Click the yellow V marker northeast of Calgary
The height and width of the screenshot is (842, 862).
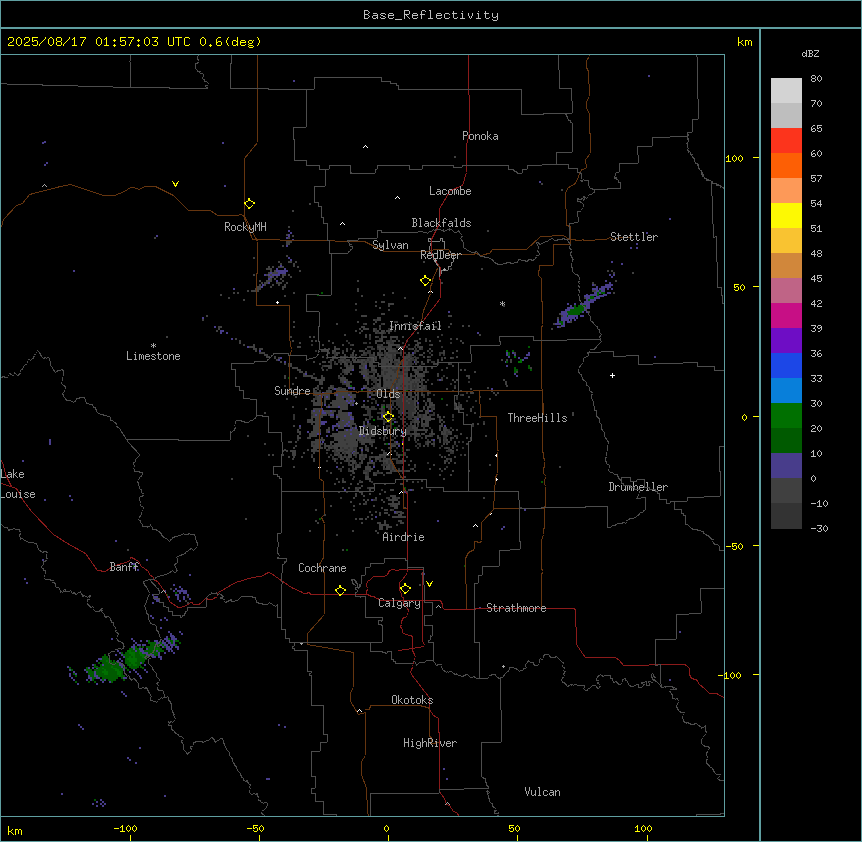pos(429,584)
